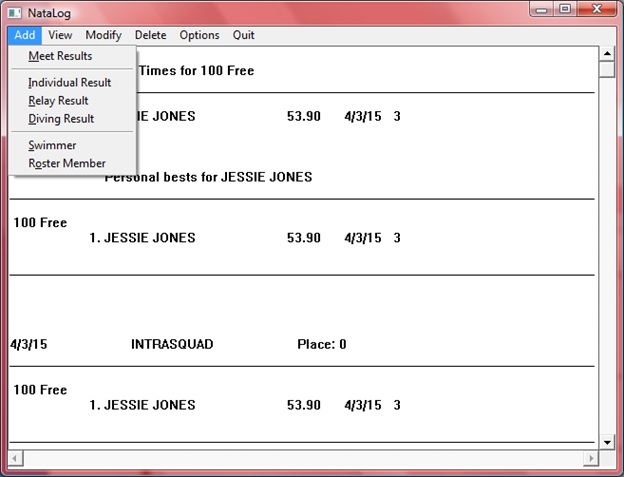Open the Add menu

pyautogui.click(x=25, y=35)
